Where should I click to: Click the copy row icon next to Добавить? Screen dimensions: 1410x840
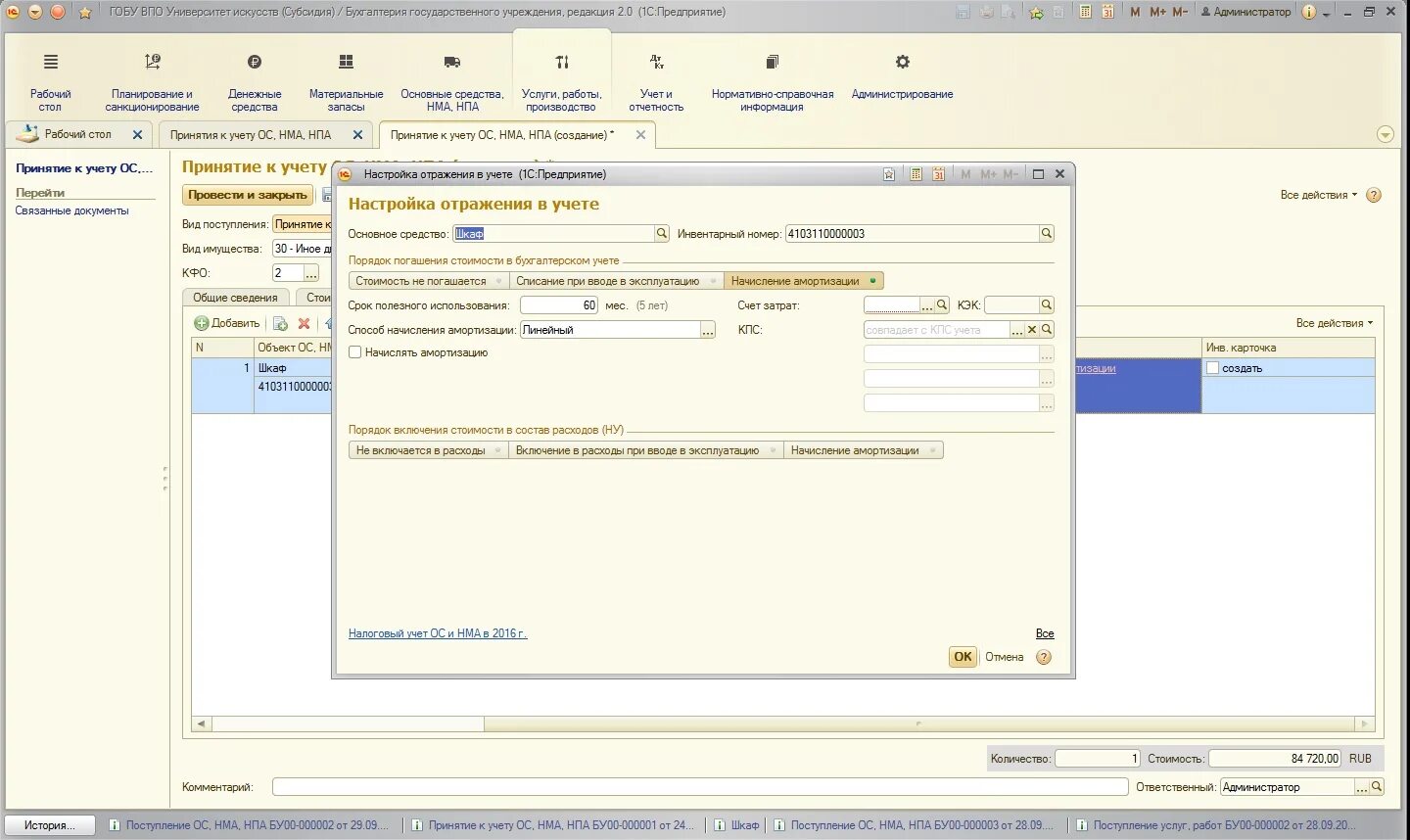pos(280,323)
